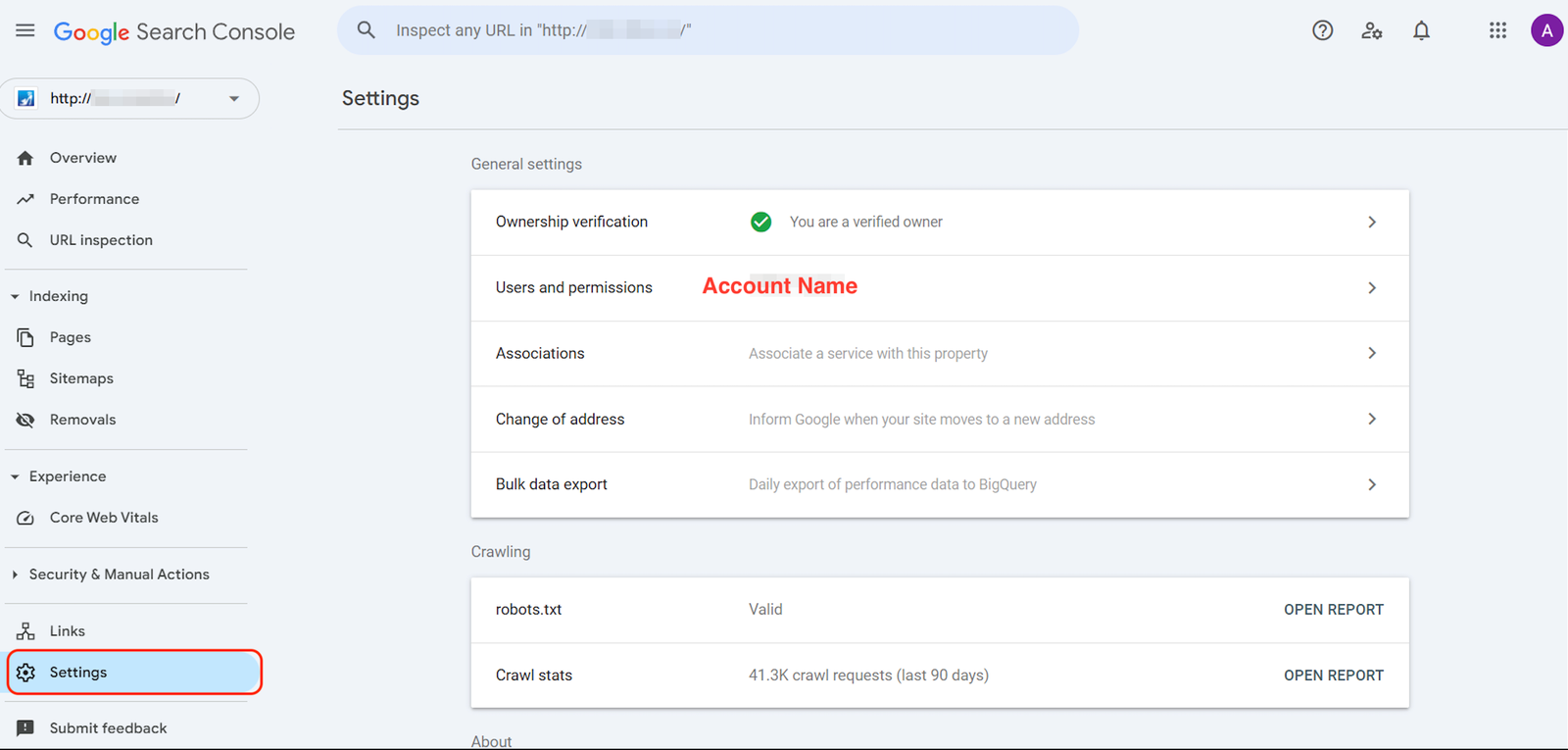This screenshot has width=1568, height=750.
Task: Collapse the Experience section
Action: click(15, 476)
